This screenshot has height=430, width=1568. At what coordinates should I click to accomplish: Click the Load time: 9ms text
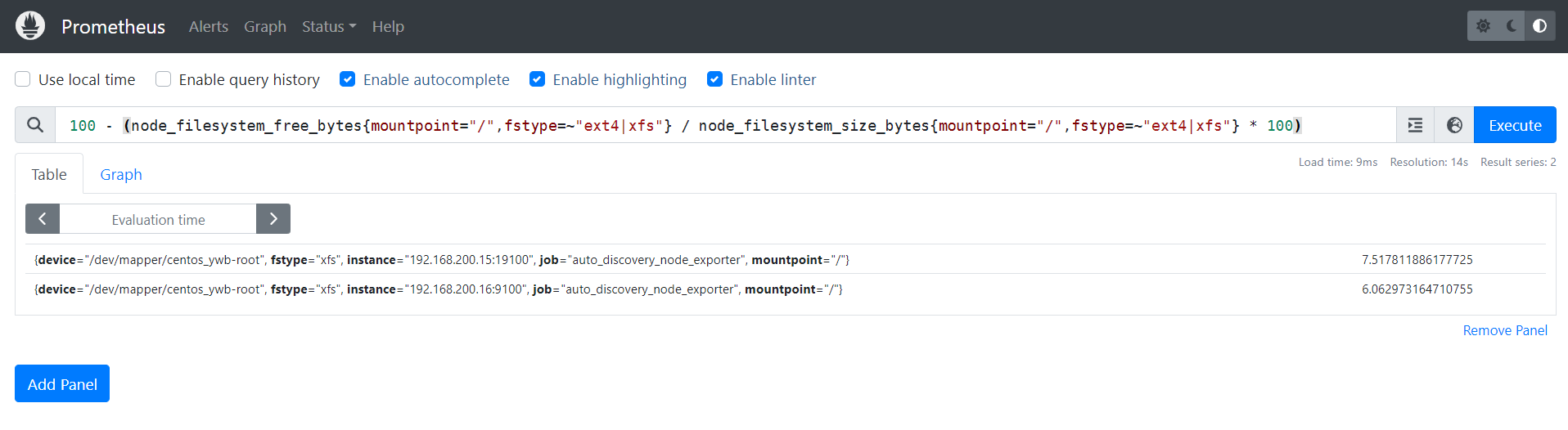point(1338,162)
